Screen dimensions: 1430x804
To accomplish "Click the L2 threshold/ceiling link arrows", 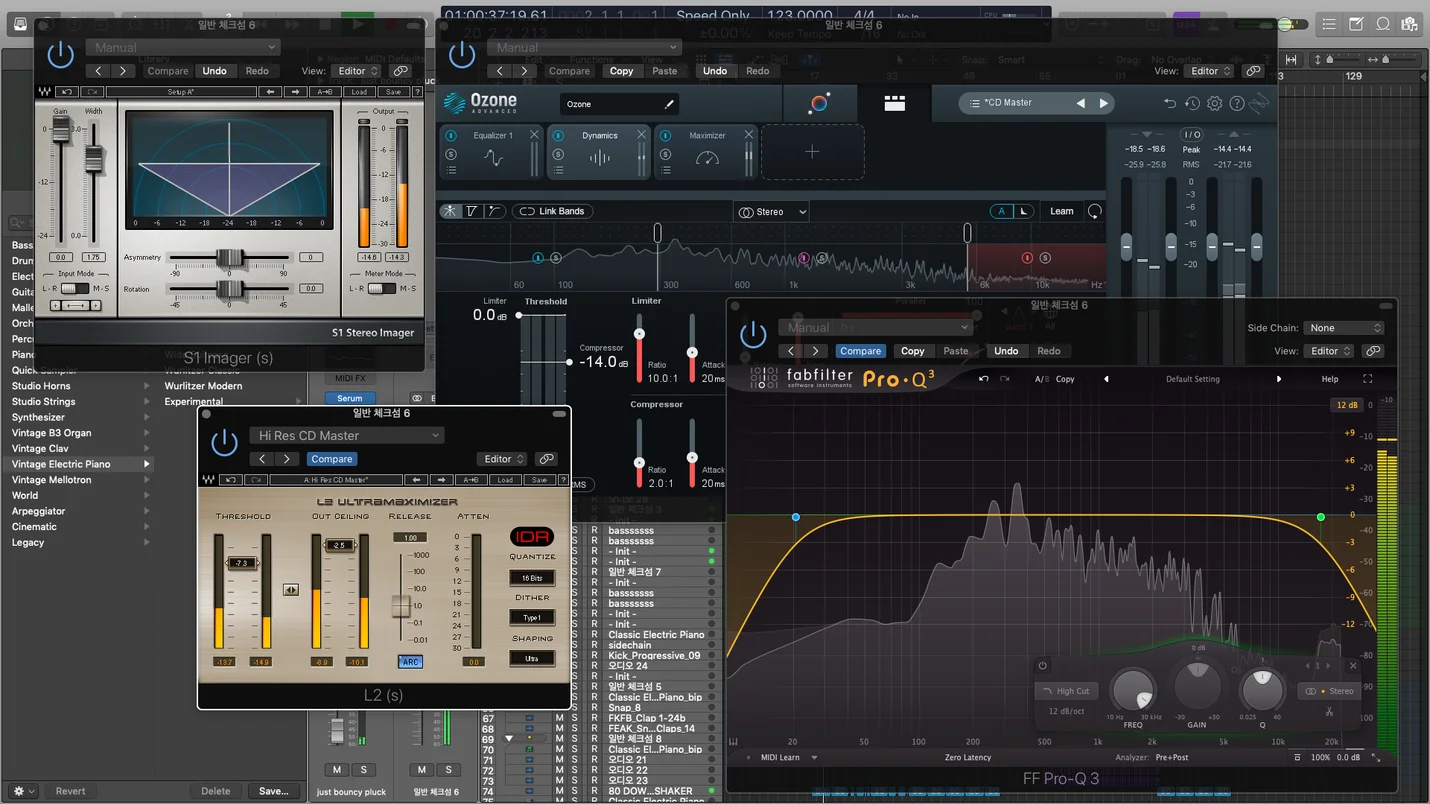I will pos(290,590).
